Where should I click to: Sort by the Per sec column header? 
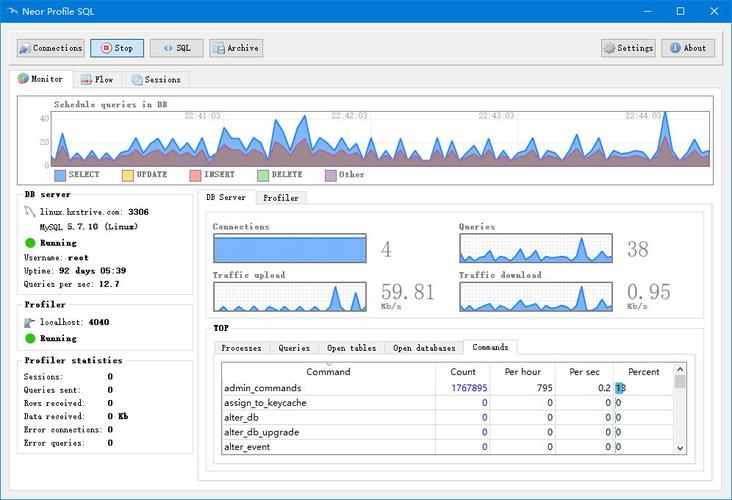click(584, 372)
